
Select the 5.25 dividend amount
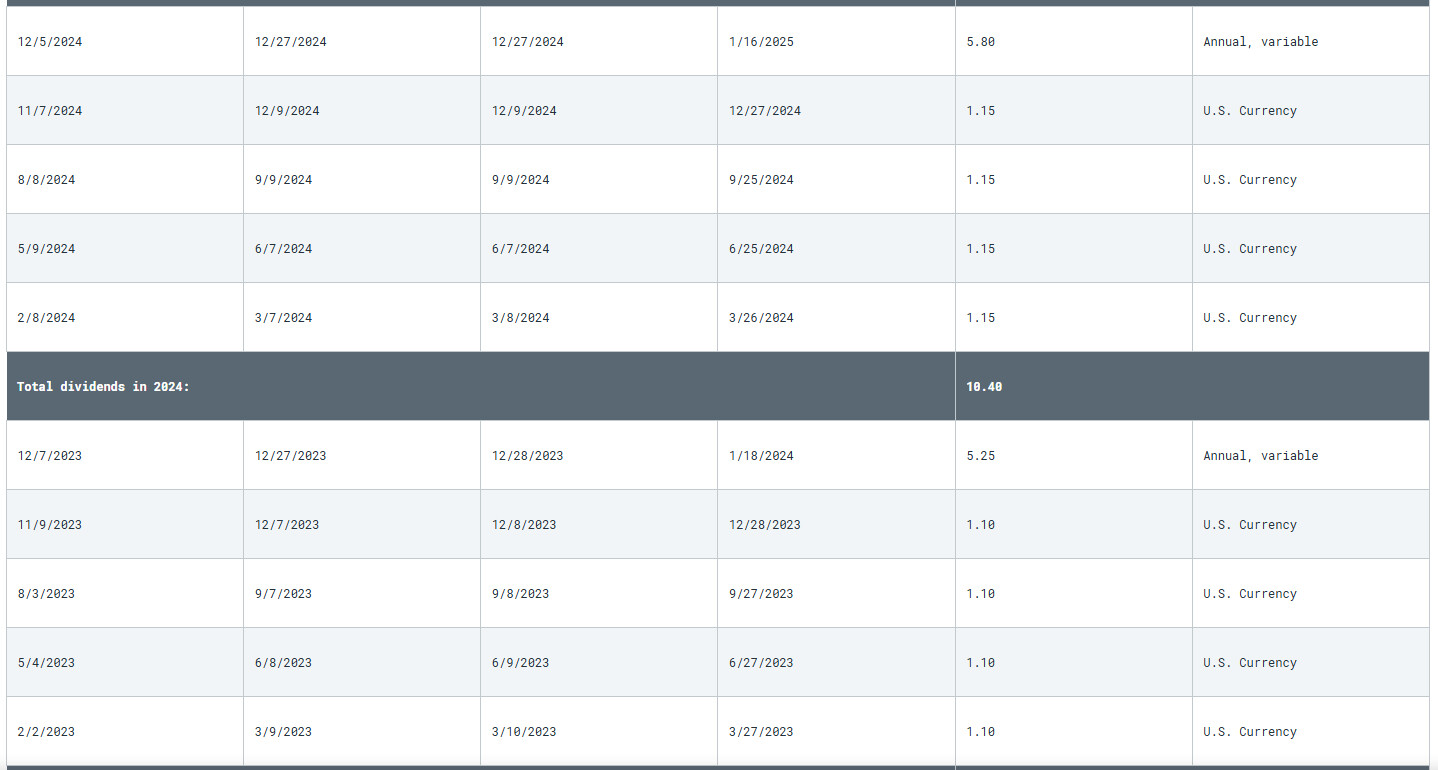click(x=980, y=456)
